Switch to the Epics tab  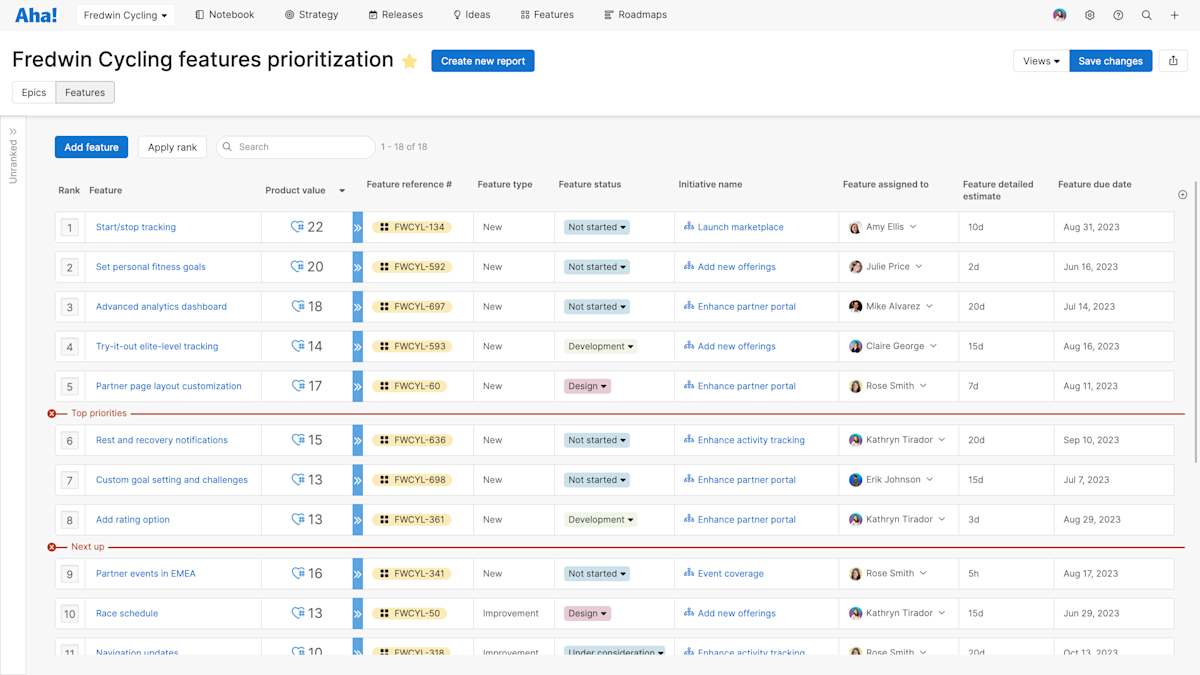pos(34,92)
